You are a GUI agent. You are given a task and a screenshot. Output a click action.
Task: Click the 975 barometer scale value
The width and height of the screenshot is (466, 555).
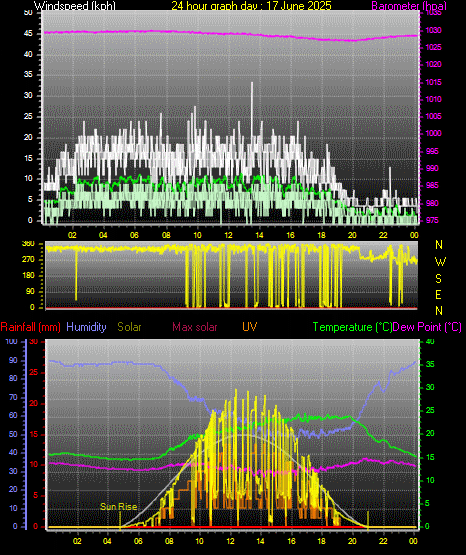[432, 220]
